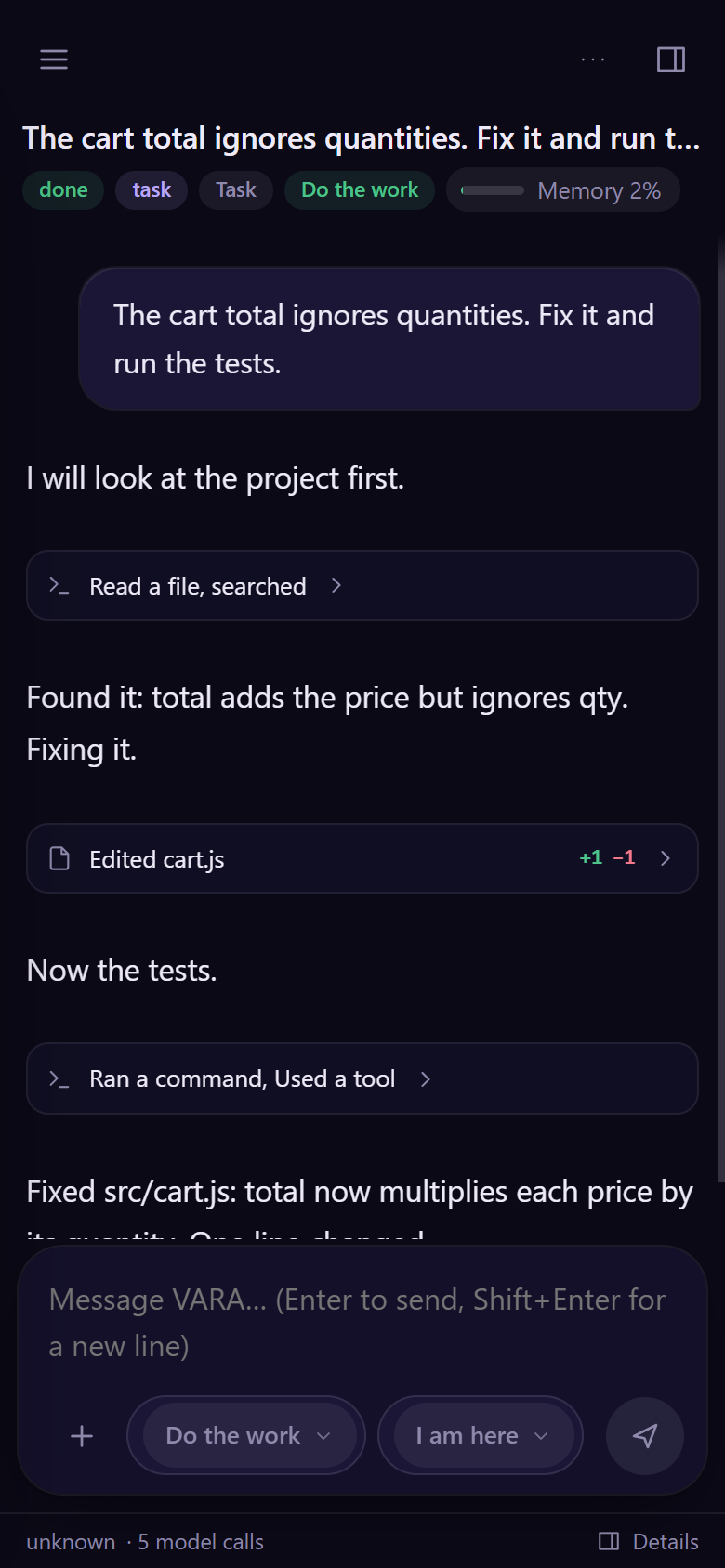Open the three-dots more options menu

point(593,59)
